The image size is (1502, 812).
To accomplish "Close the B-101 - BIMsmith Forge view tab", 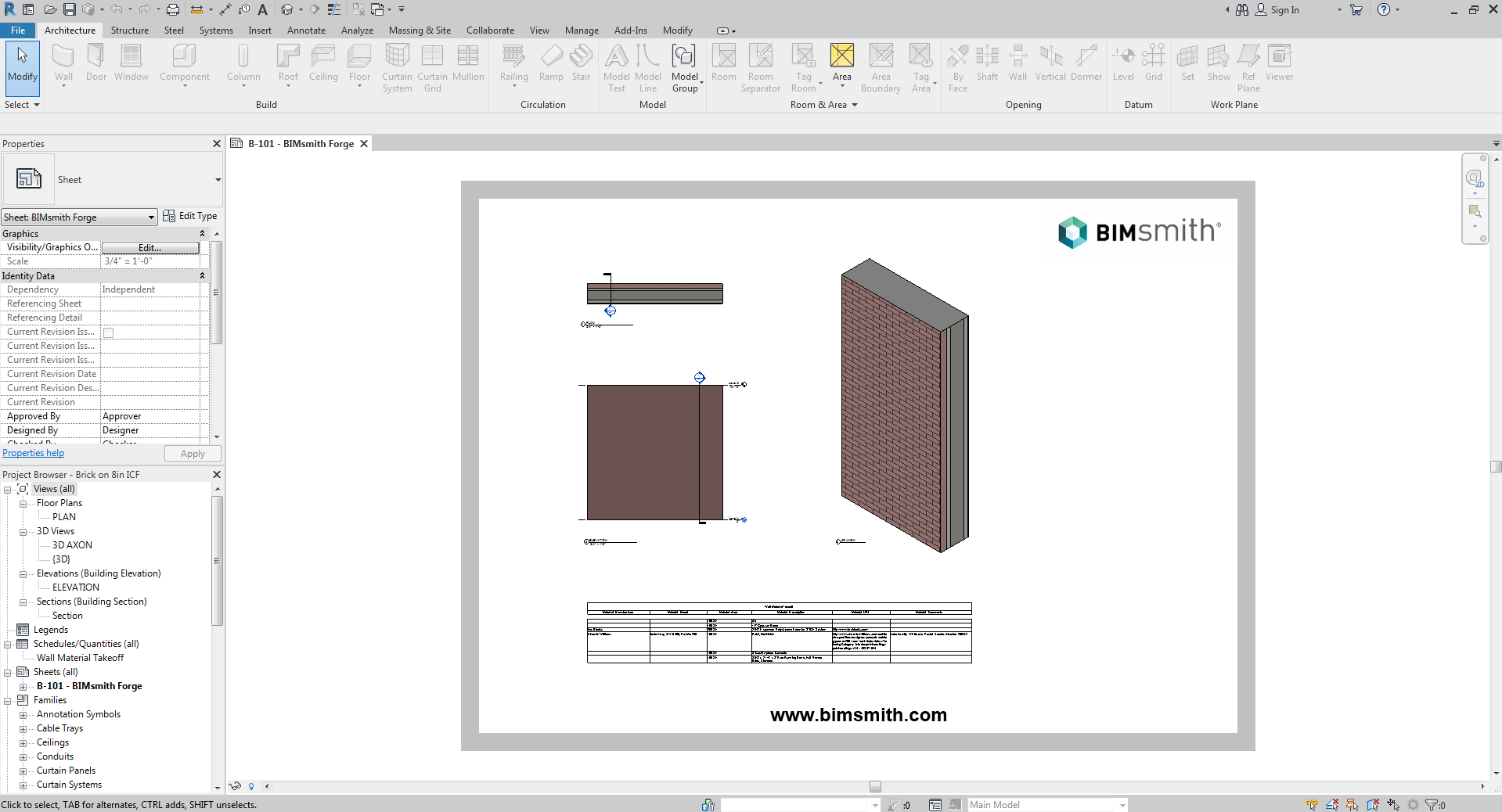I will click(x=364, y=144).
